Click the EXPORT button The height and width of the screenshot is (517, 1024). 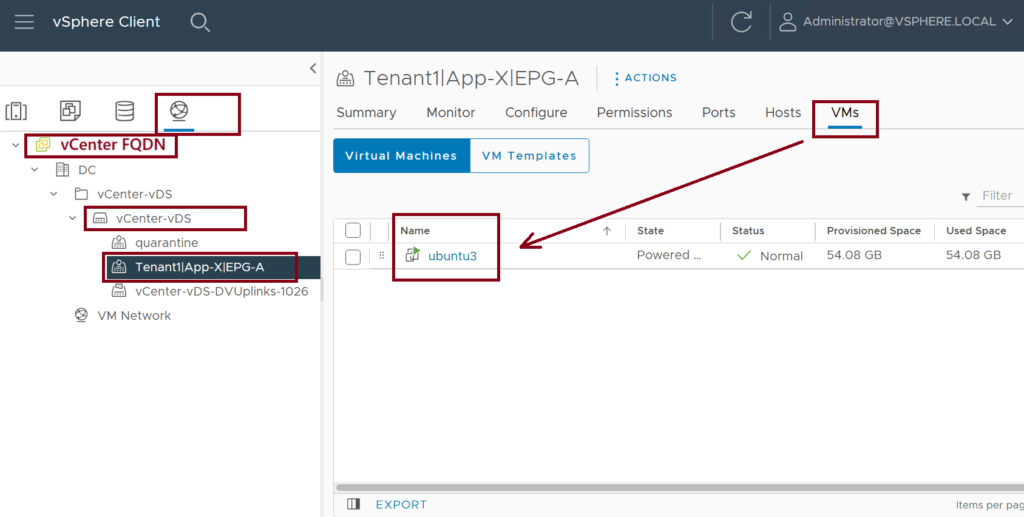(x=401, y=505)
